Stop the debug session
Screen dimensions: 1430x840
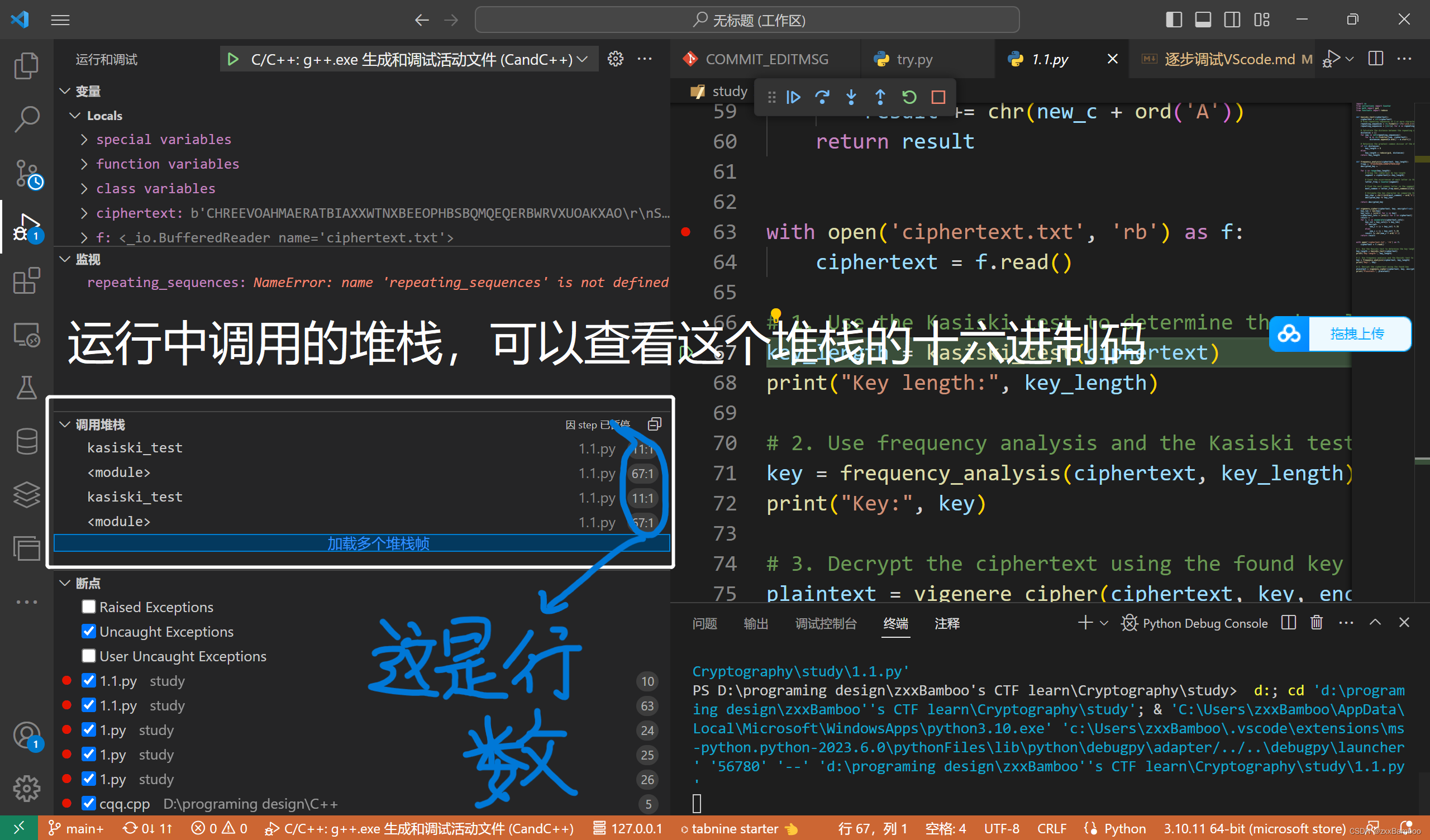pyautogui.click(x=938, y=97)
